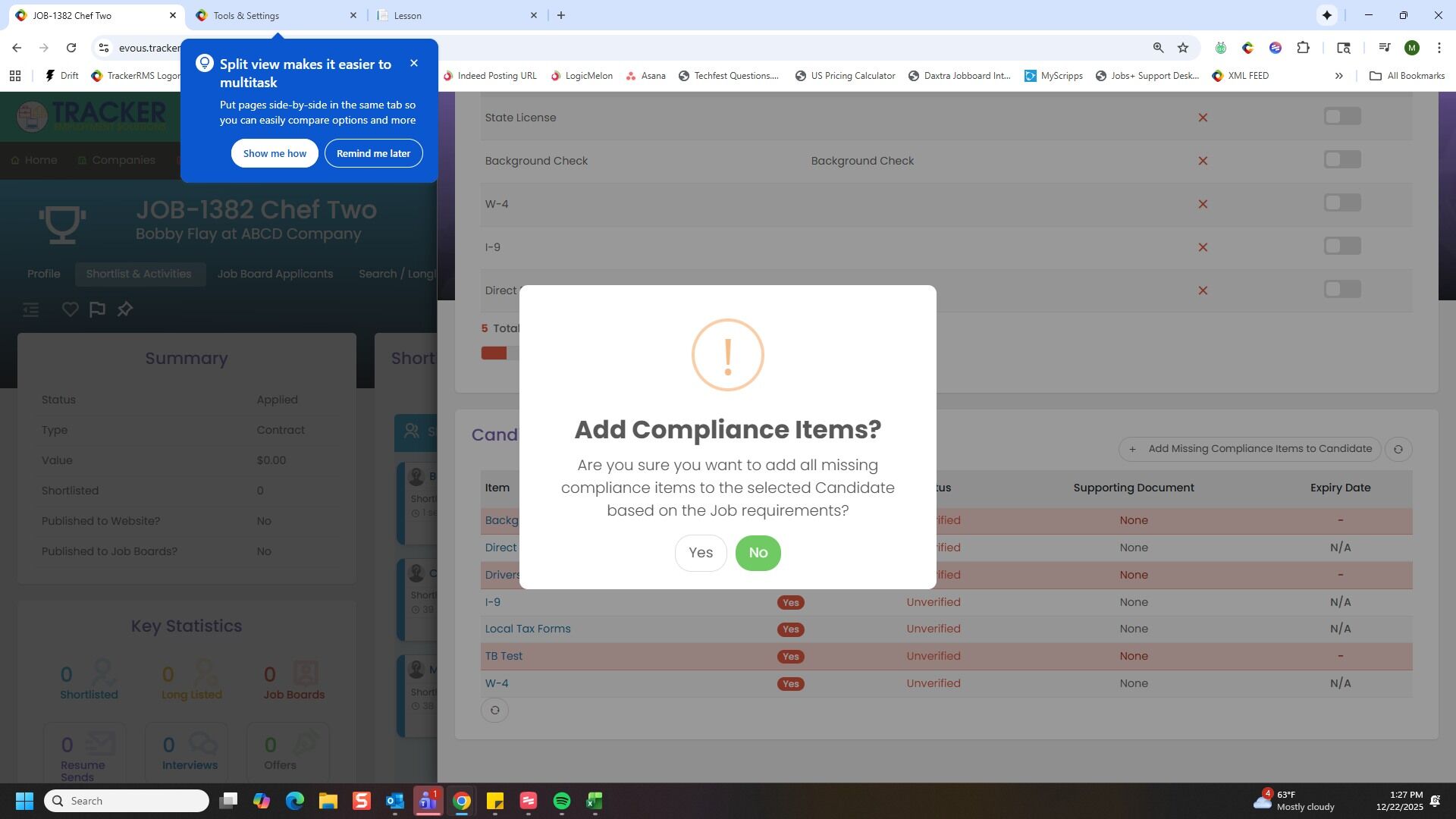The image size is (1456, 819).
Task: Click the green No button
Action: coord(758,553)
